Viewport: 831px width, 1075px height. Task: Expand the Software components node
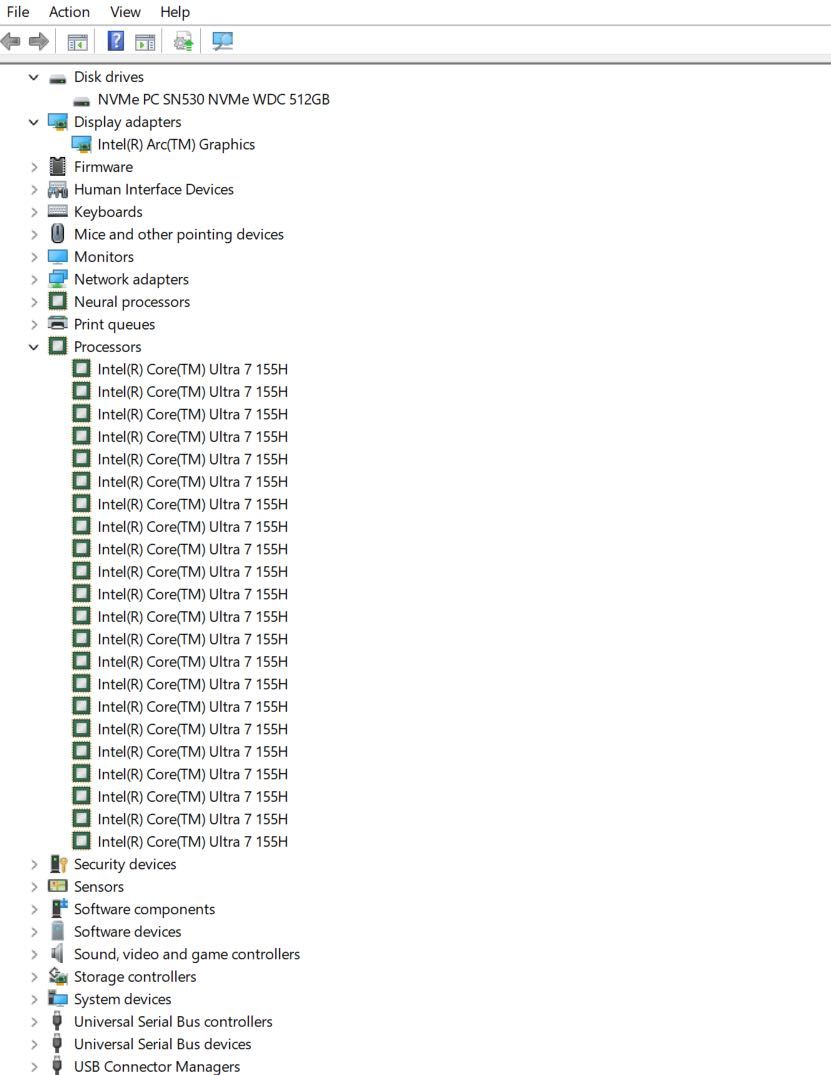pos(34,909)
